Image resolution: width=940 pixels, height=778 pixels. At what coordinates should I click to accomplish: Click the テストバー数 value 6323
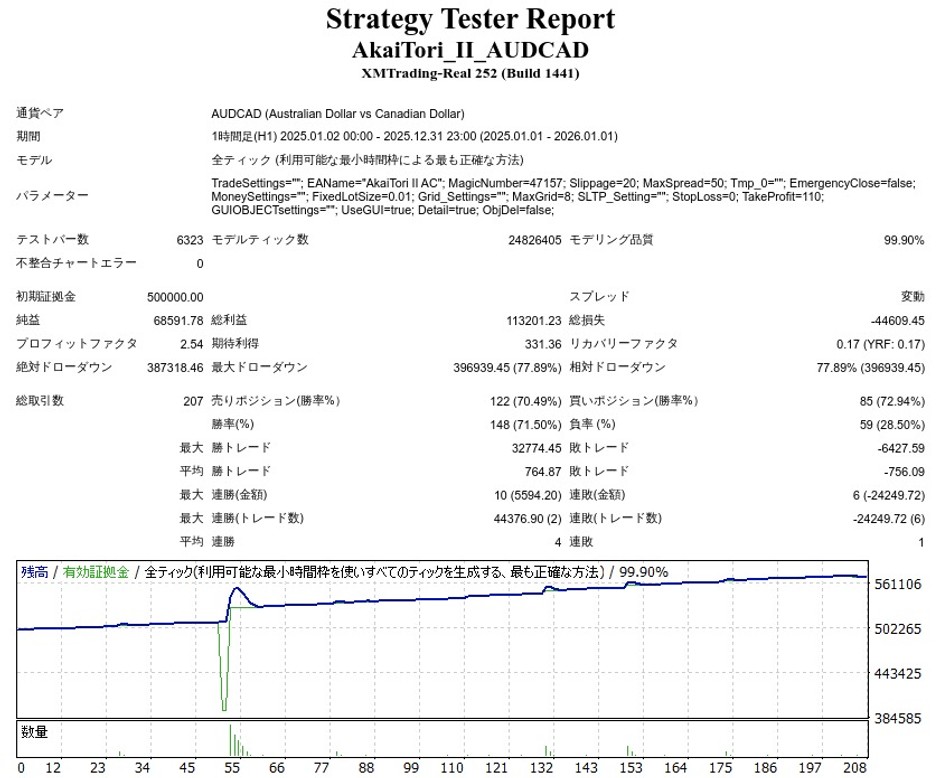point(190,240)
